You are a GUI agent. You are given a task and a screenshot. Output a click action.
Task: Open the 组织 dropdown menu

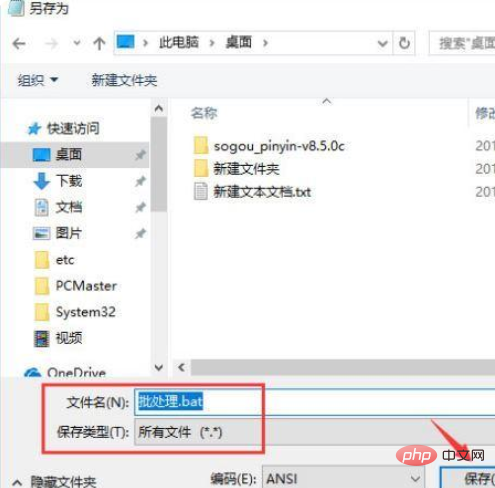pos(38,80)
